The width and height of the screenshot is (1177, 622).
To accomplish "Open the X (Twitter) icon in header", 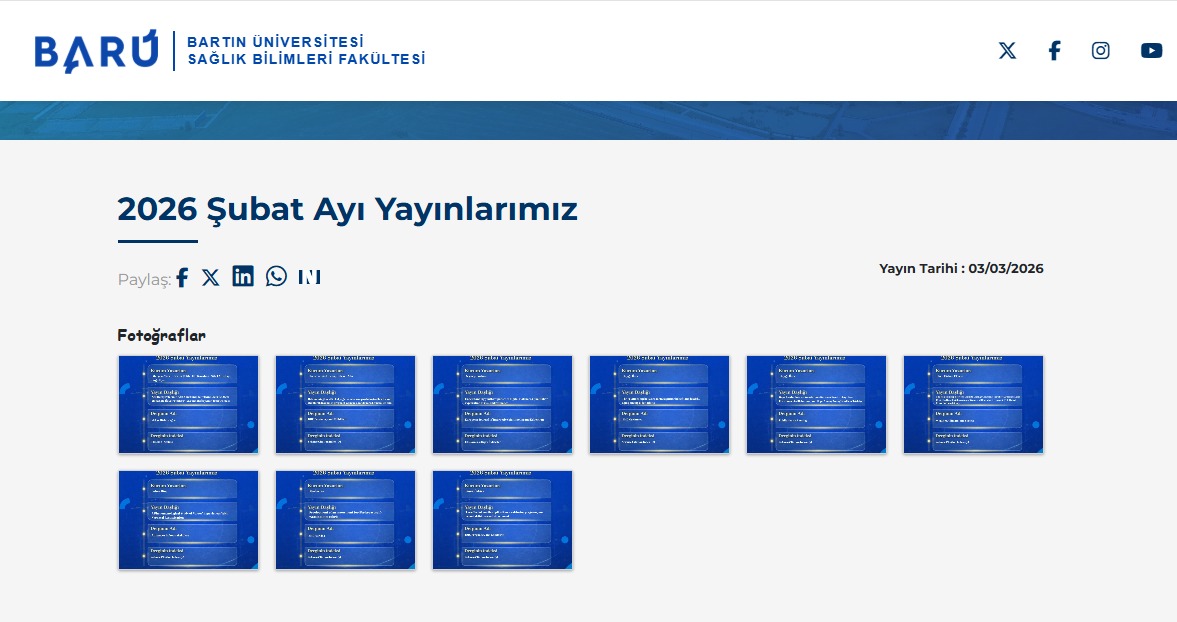I will click(x=1007, y=51).
